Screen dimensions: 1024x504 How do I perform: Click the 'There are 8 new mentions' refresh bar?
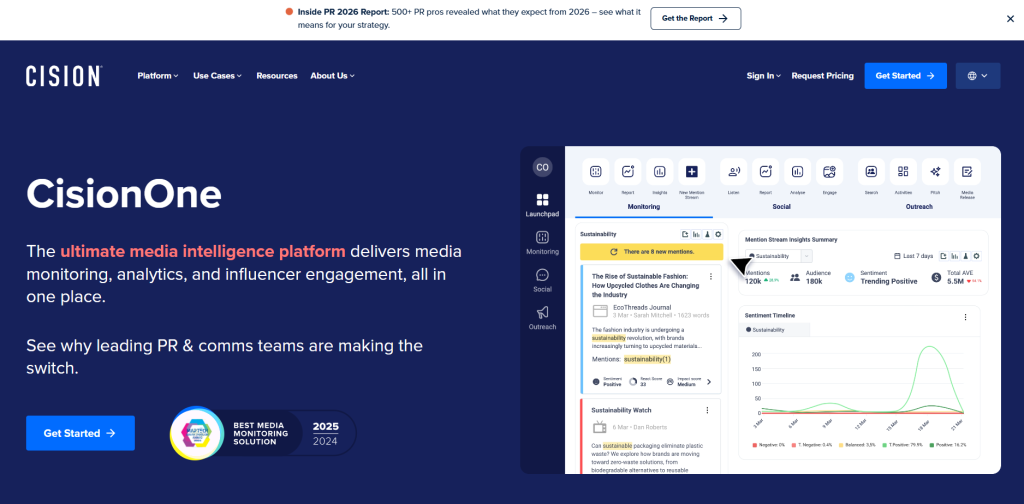coord(652,252)
